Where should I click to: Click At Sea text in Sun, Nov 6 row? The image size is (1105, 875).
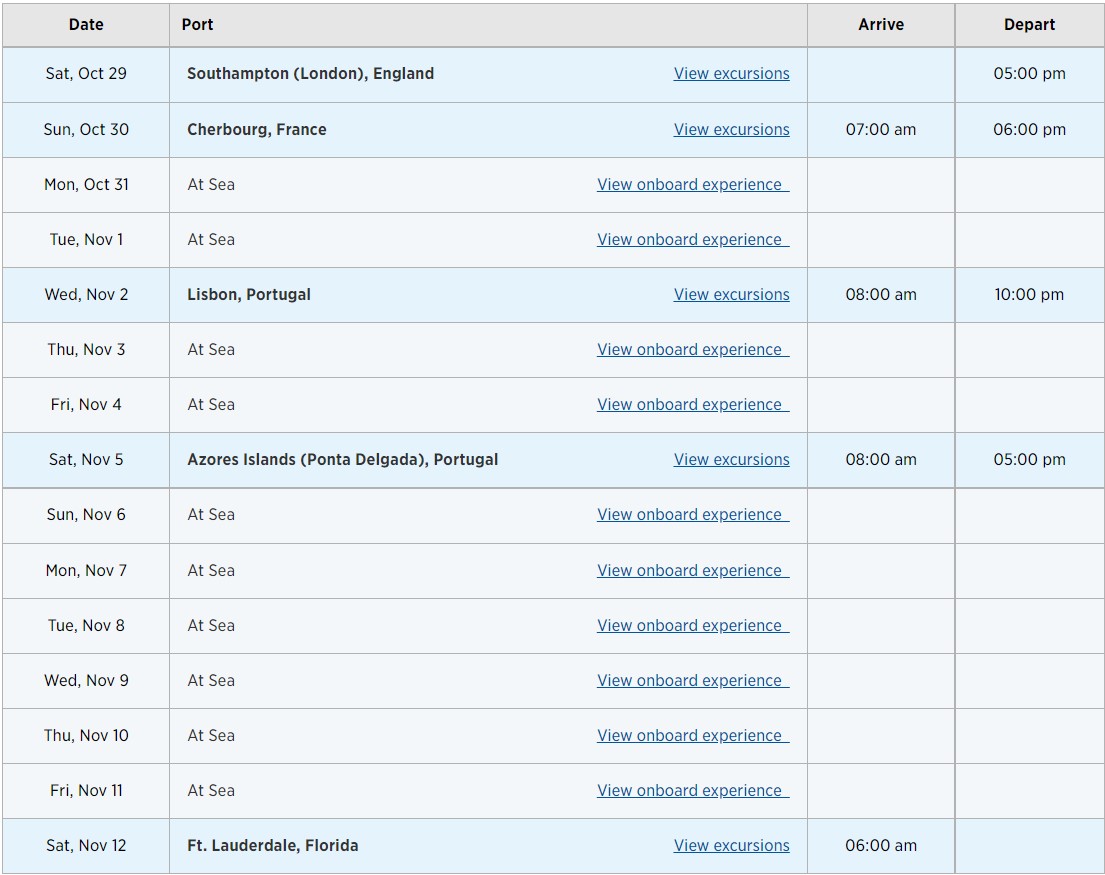pyautogui.click(x=211, y=515)
